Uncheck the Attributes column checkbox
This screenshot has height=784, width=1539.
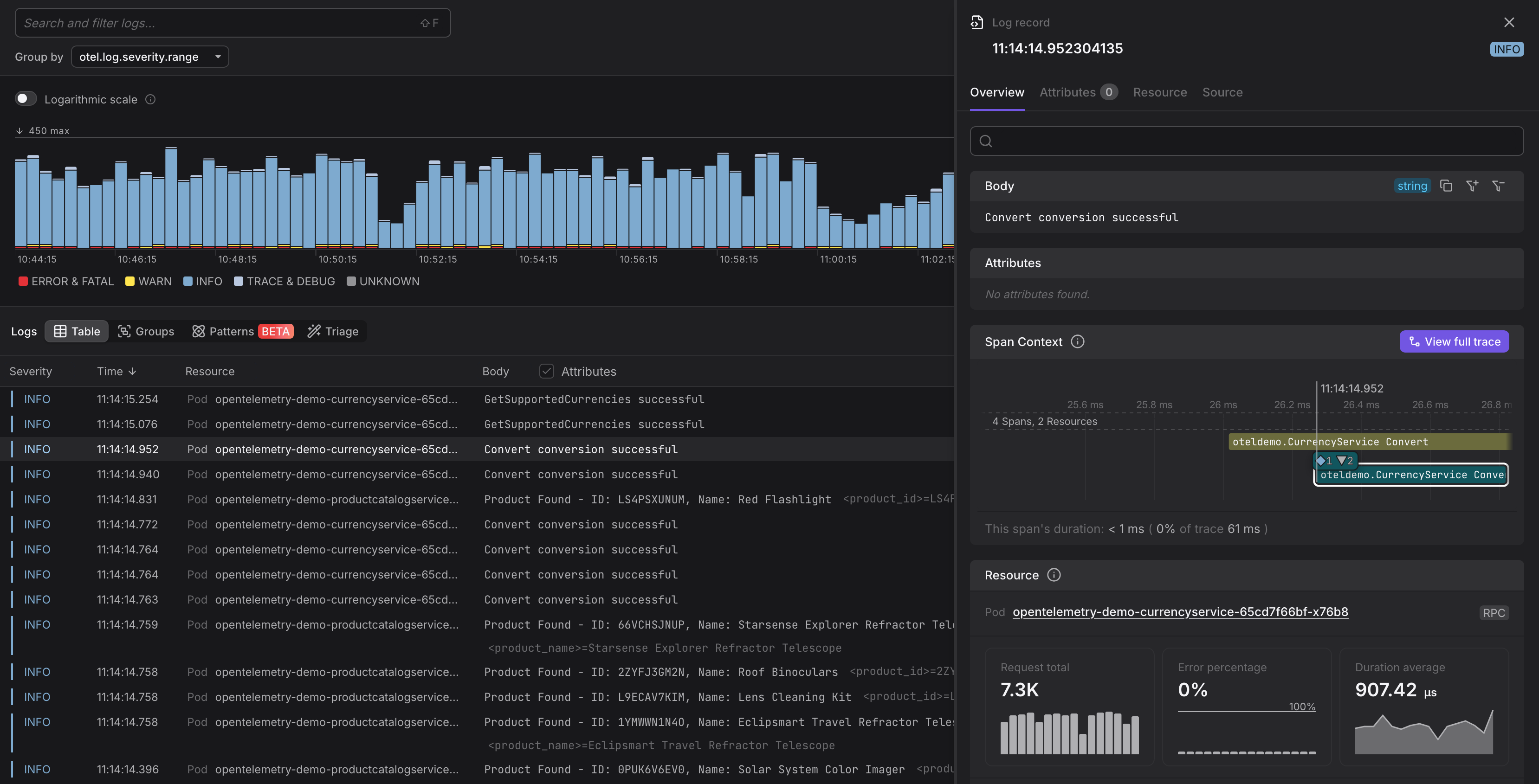[546, 372]
